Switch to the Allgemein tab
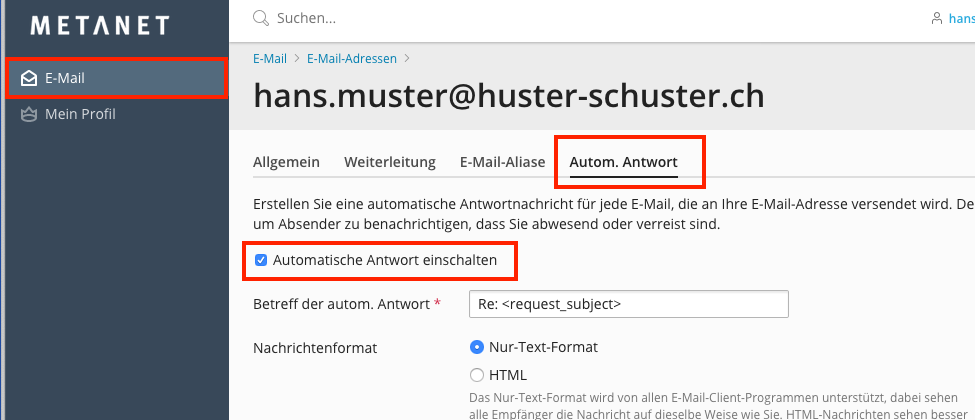975x420 pixels. [286, 162]
